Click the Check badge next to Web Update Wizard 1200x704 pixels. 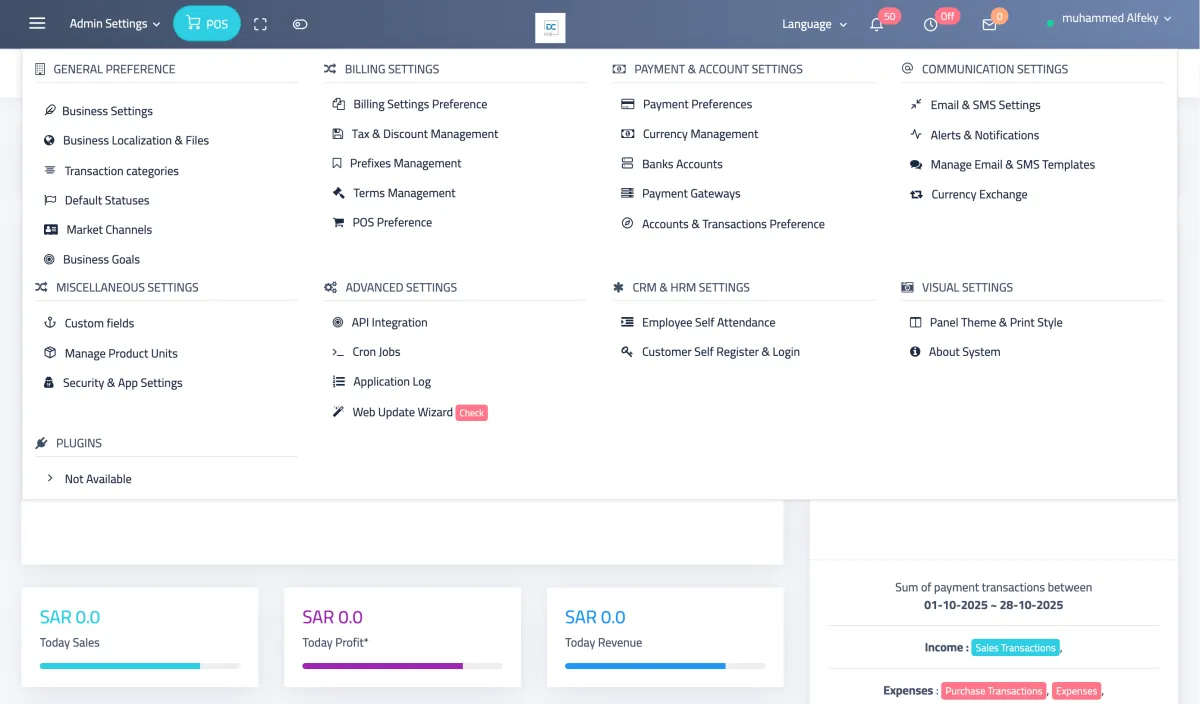(x=471, y=413)
